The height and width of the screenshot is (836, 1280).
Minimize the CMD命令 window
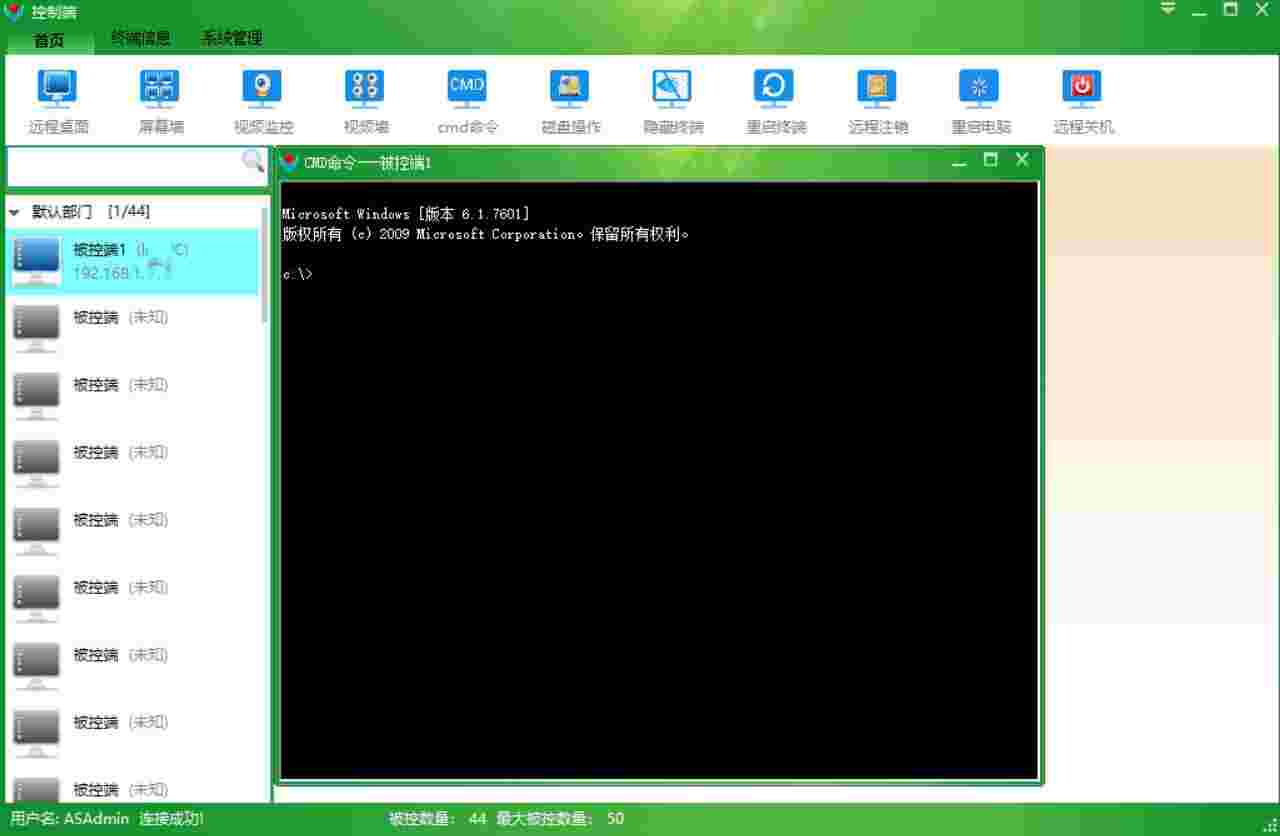[960, 162]
